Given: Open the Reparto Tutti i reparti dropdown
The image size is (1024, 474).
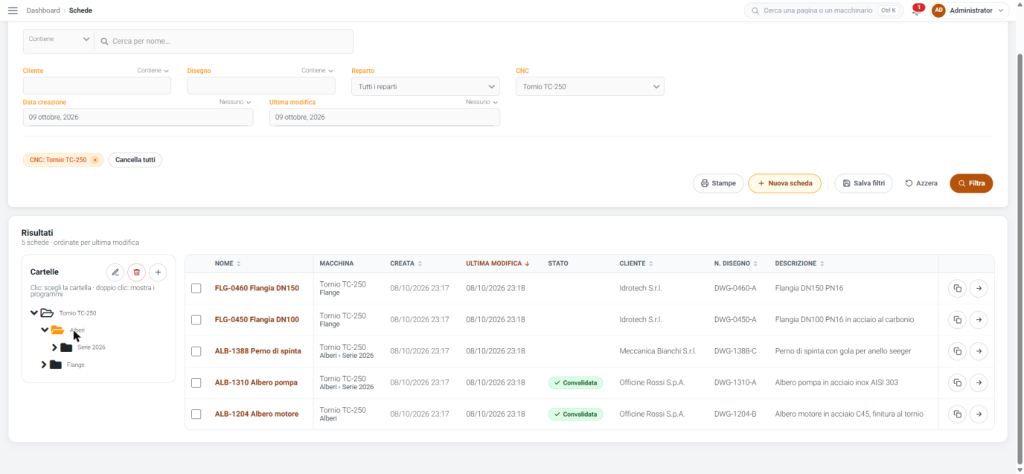Looking at the screenshot, I should (425, 86).
